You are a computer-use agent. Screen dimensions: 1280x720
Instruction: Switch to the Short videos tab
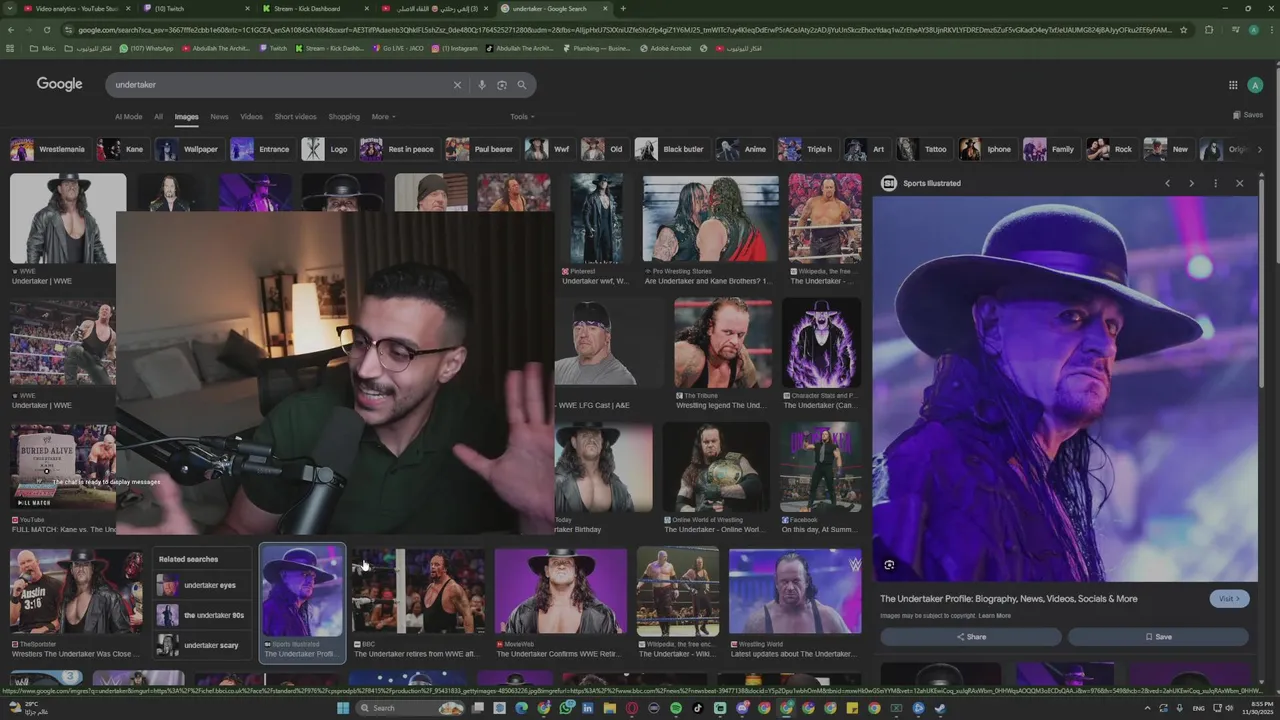coord(295,117)
